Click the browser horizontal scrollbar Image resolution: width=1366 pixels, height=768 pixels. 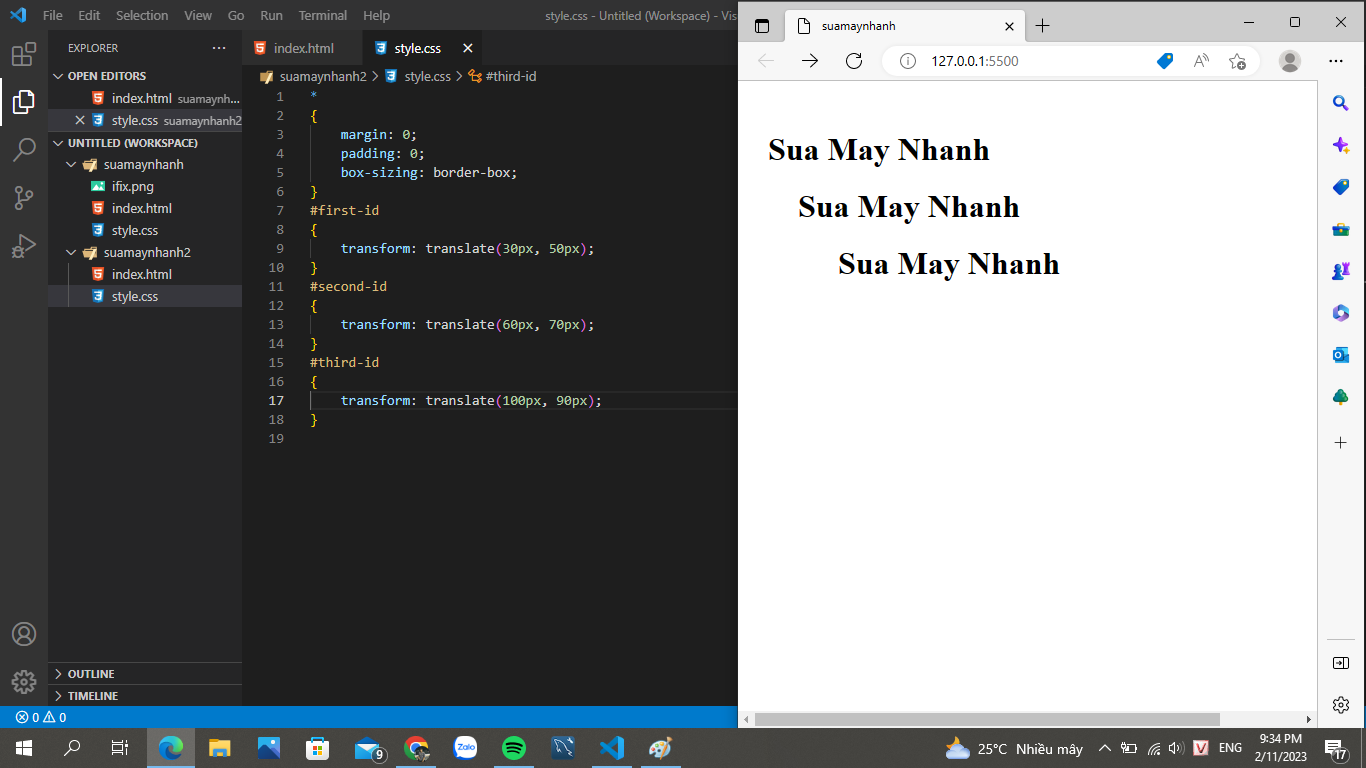(987, 720)
